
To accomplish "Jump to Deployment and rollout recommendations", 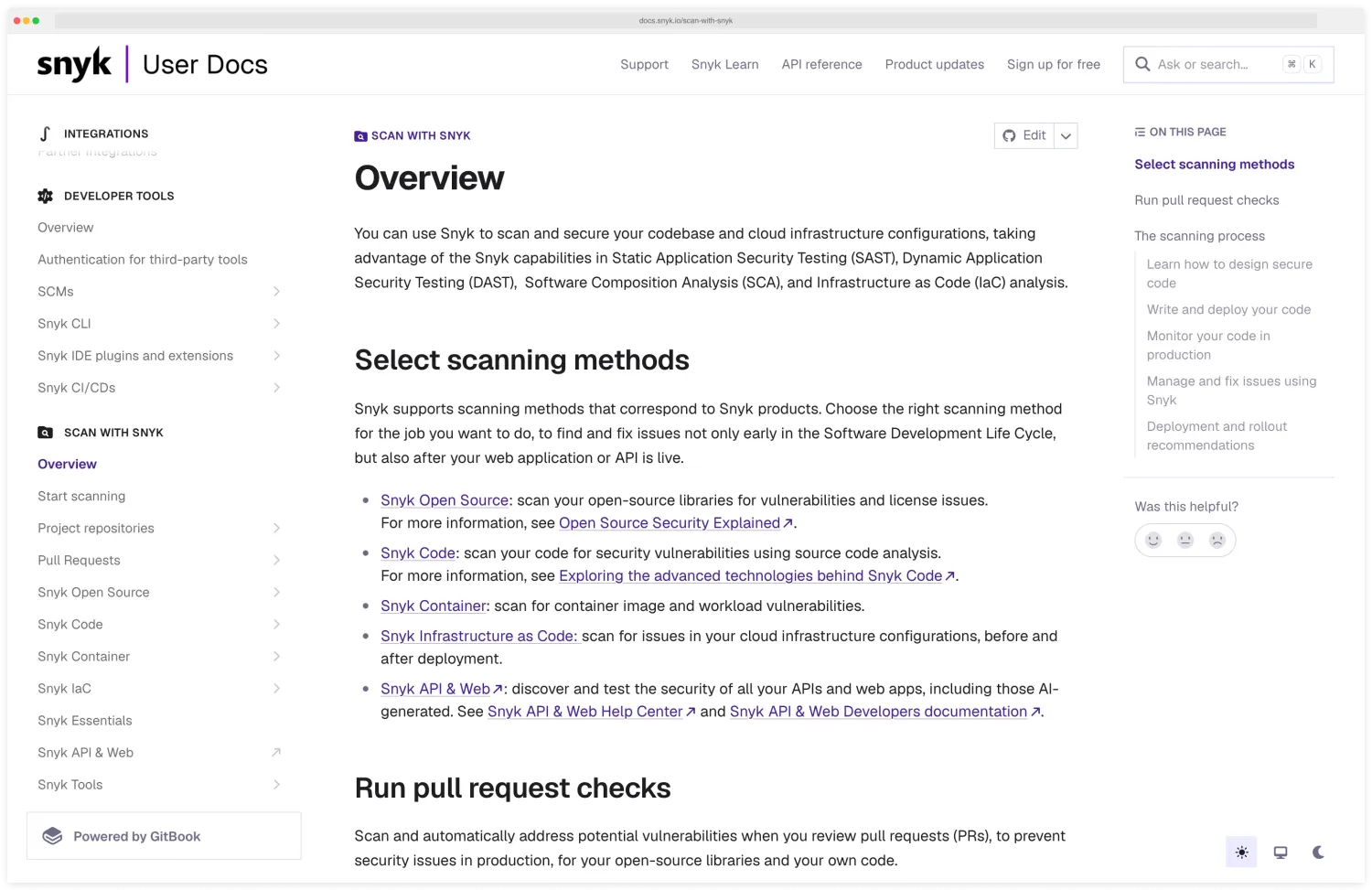I will (1217, 435).
